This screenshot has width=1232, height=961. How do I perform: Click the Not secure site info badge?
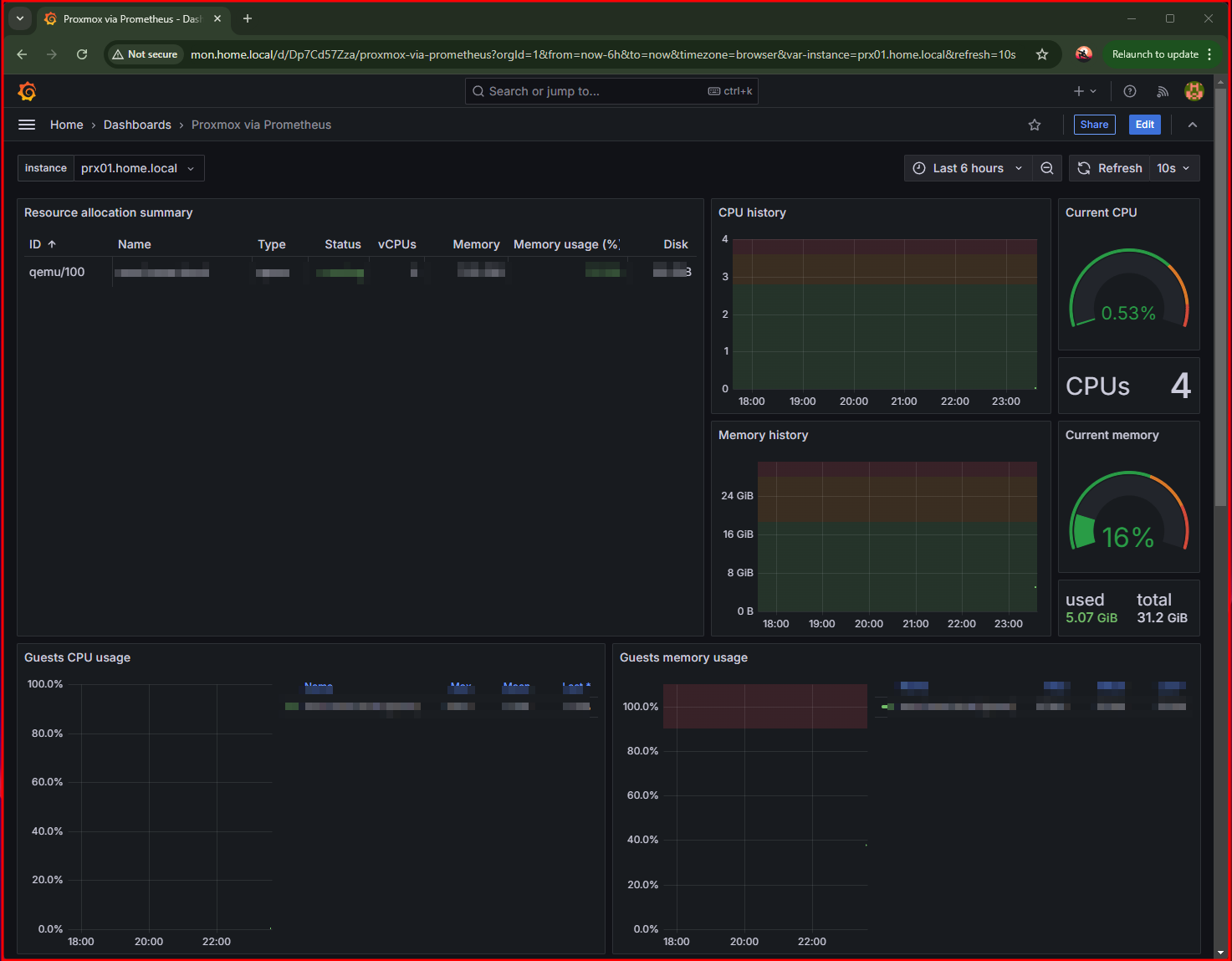[145, 54]
